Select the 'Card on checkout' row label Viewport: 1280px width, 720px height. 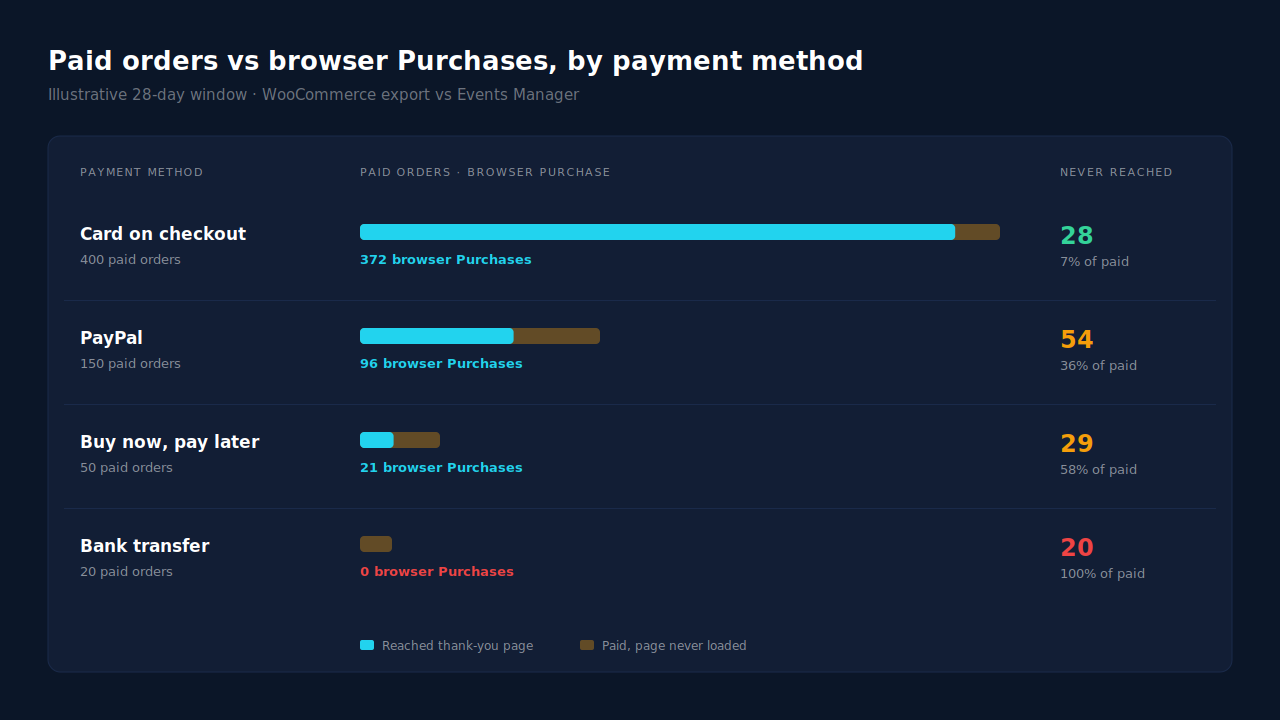[x=163, y=234]
